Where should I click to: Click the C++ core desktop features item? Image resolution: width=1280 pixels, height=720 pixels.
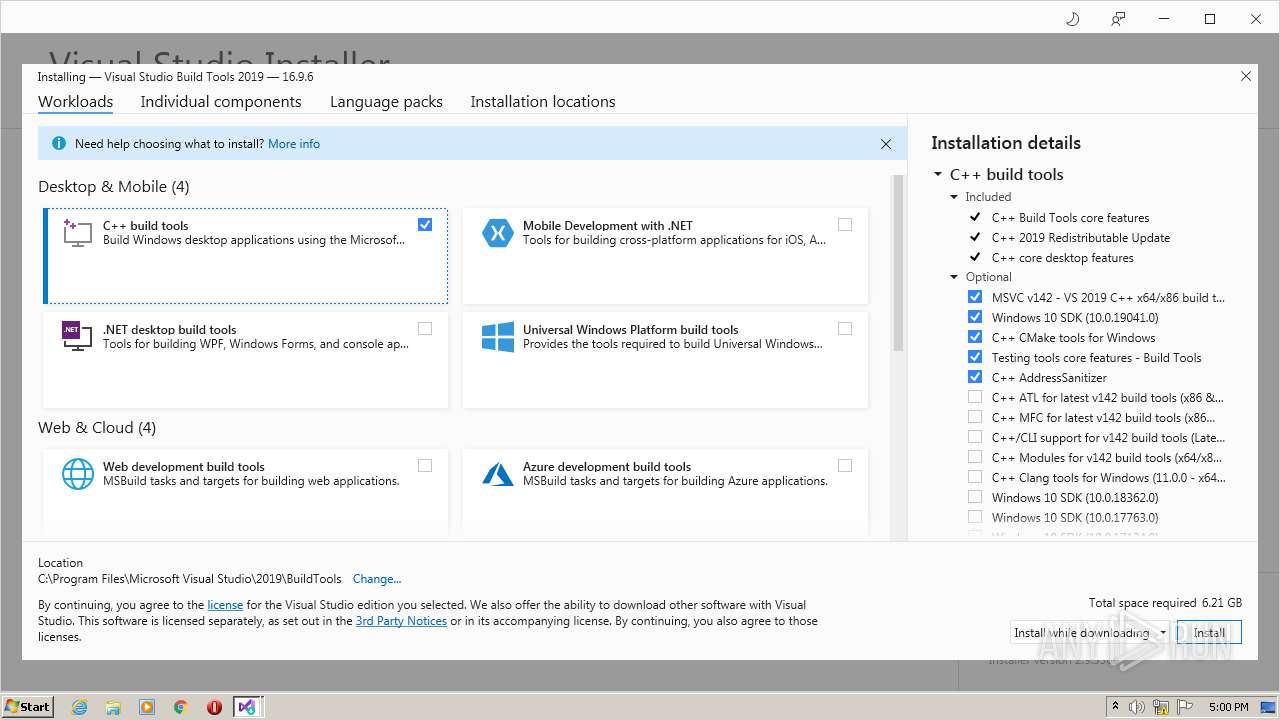pyautogui.click(x=1063, y=258)
